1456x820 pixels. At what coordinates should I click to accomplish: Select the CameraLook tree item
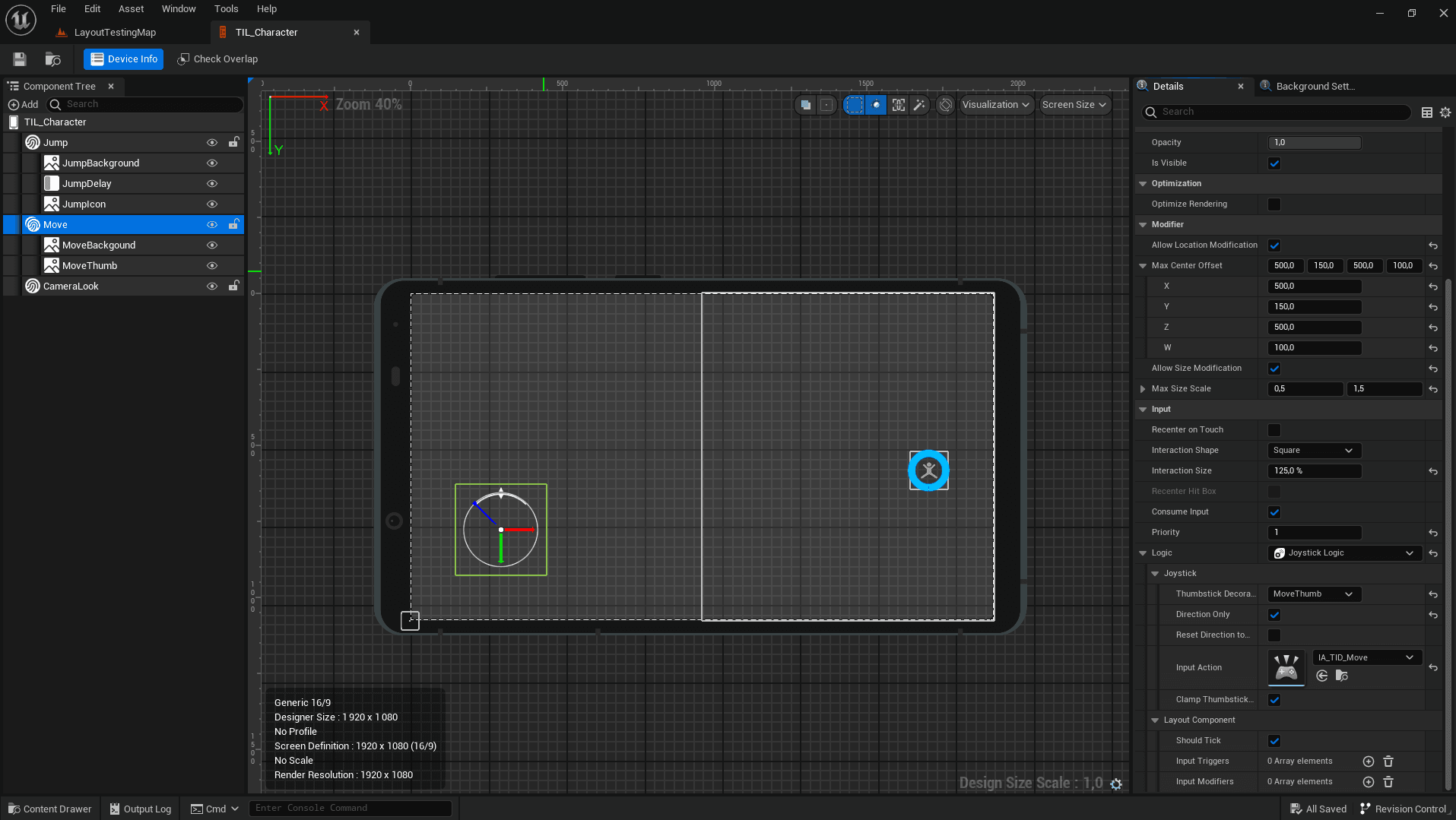point(71,287)
